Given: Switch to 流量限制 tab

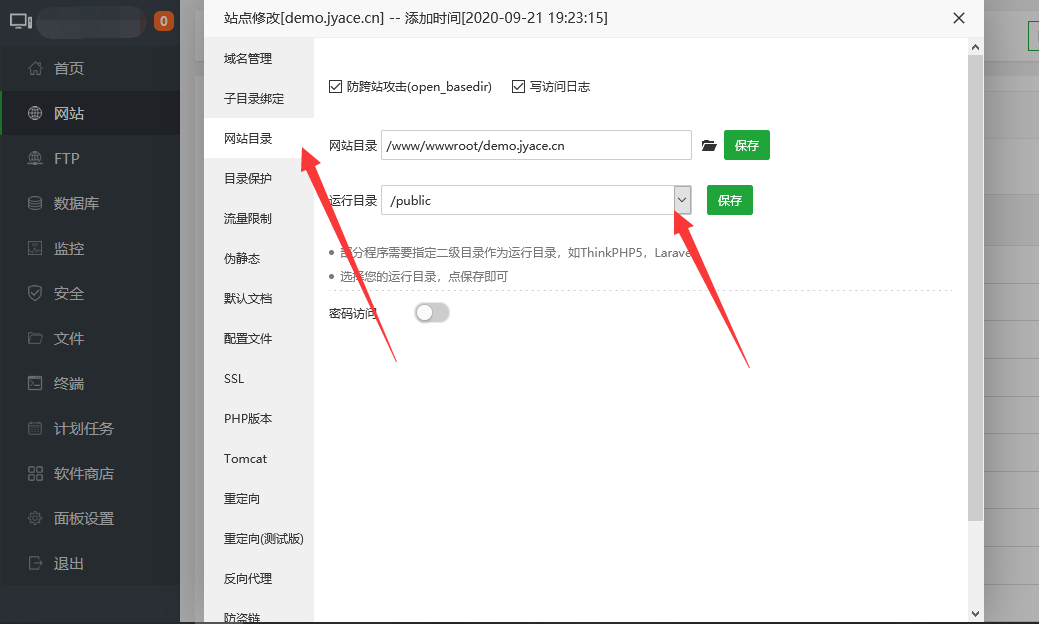Looking at the screenshot, I should (x=259, y=218).
